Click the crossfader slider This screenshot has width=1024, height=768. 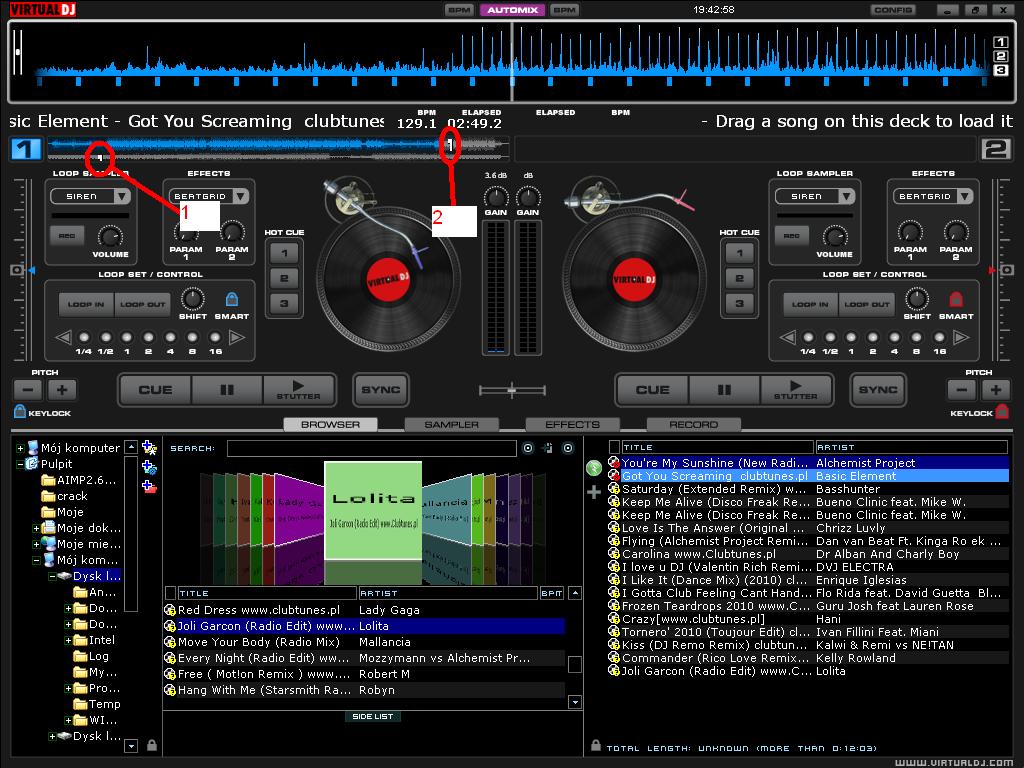pyautogui.click(x=512, y=391)
